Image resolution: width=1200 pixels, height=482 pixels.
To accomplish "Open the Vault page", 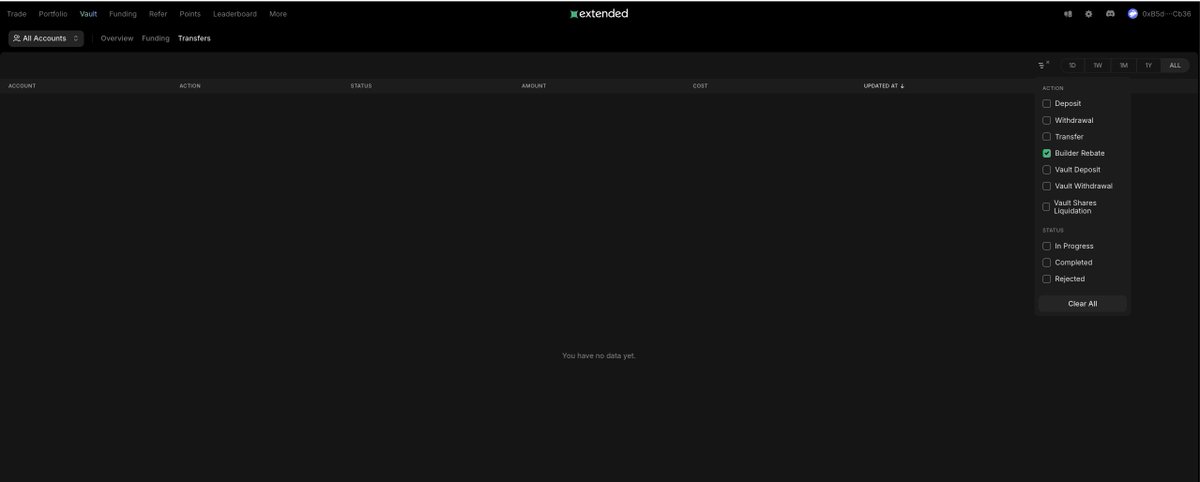I will (89, 14).
